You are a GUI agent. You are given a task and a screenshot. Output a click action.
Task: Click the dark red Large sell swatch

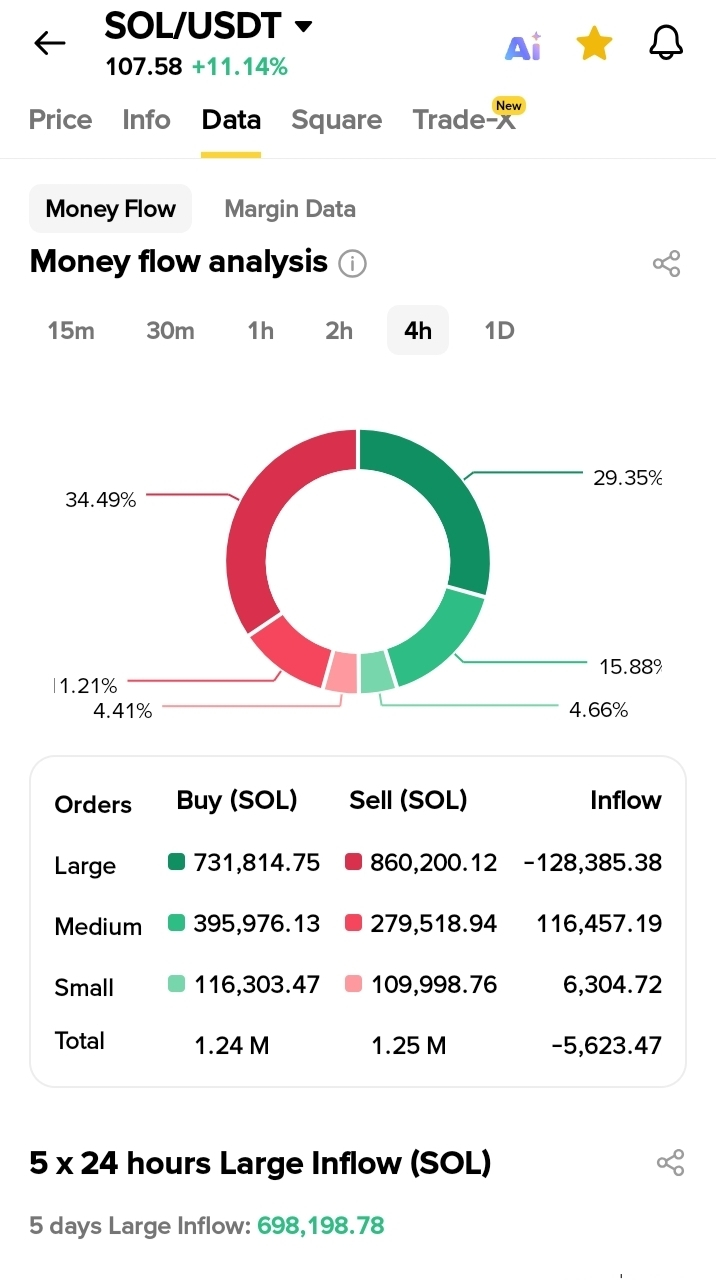click(353, 862)
